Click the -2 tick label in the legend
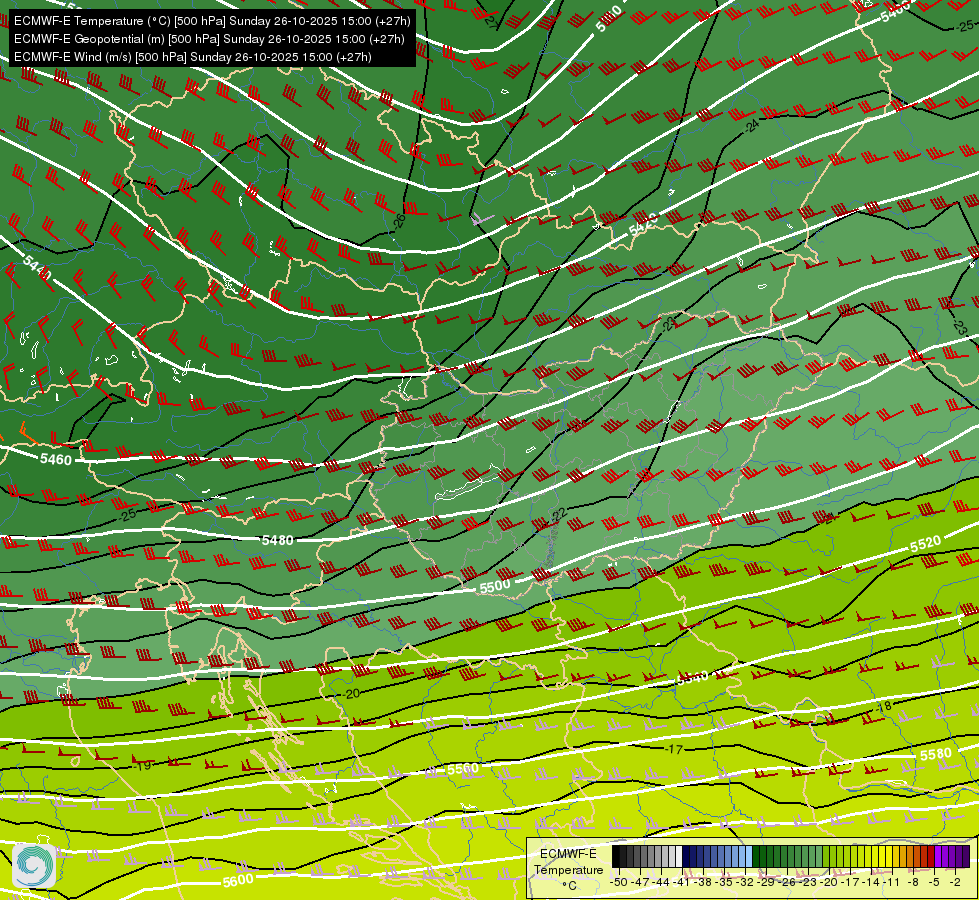Image resolution: width=979 pixels, height=900 pixels. click(x=955, y=882)
